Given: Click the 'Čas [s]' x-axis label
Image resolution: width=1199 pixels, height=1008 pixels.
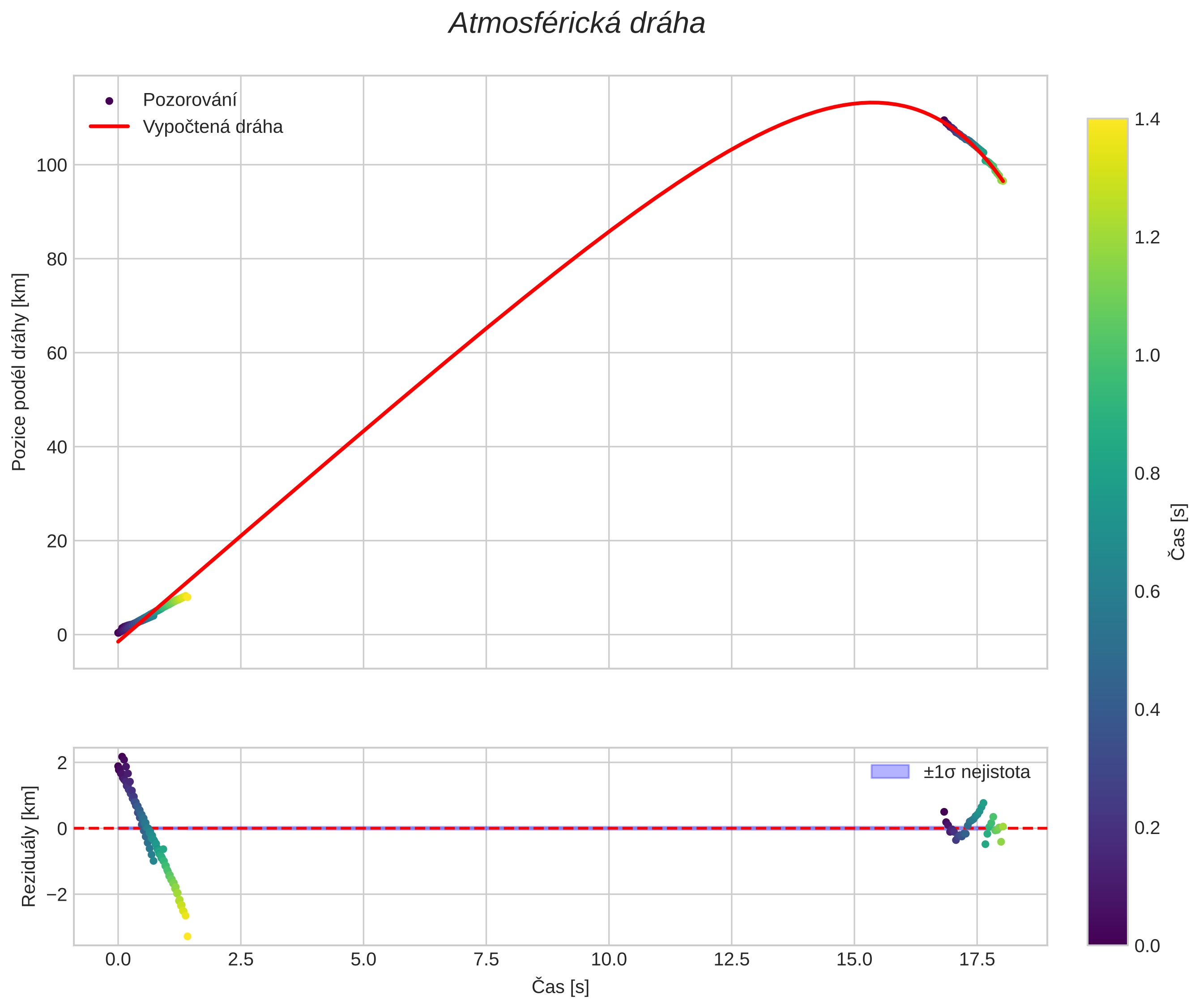Looking at the screenshot, I should tap(560, 987).
